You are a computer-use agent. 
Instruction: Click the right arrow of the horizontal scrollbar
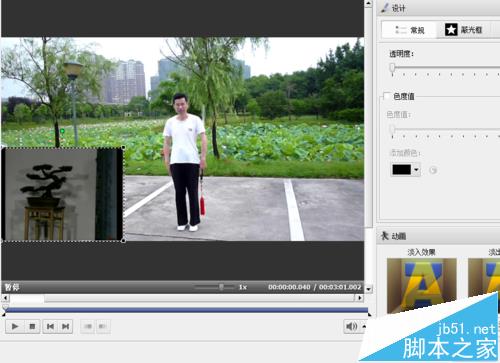point(359,298)
